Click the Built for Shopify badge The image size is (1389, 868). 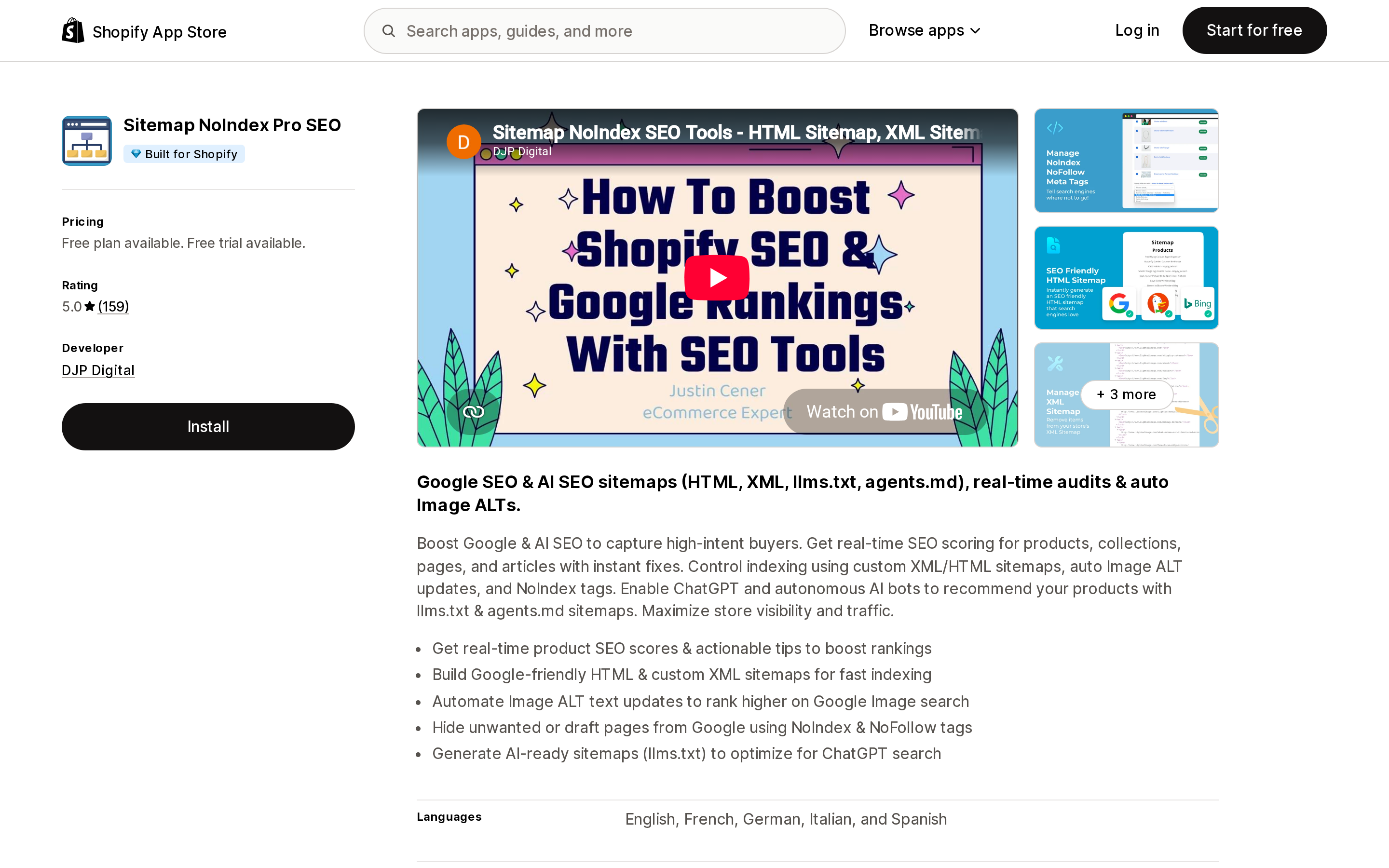[184, 154]
